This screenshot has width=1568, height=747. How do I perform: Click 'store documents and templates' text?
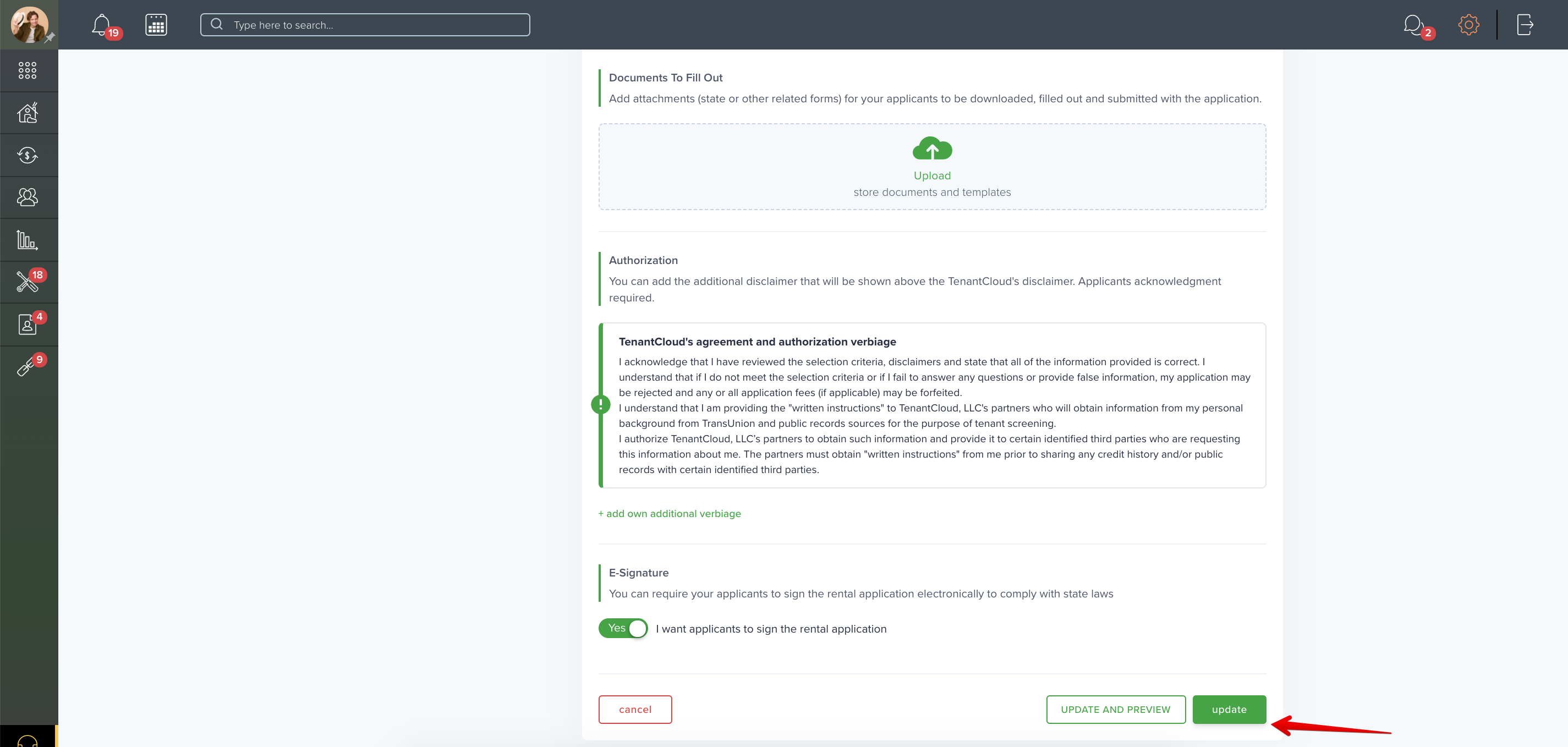(932, 193)
